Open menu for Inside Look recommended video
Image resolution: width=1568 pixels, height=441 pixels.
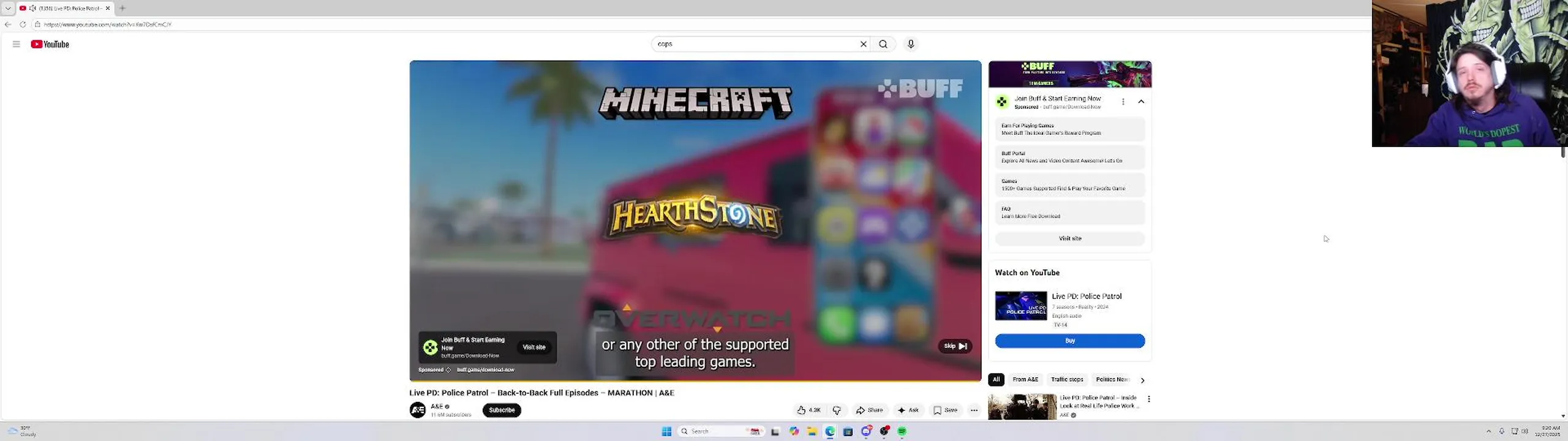point(1148,399)
